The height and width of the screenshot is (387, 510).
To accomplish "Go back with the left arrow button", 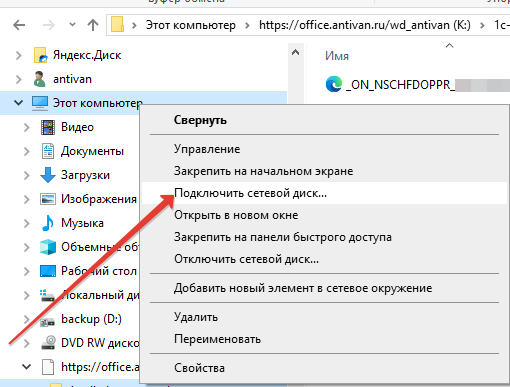I will [x=19, y=25].
